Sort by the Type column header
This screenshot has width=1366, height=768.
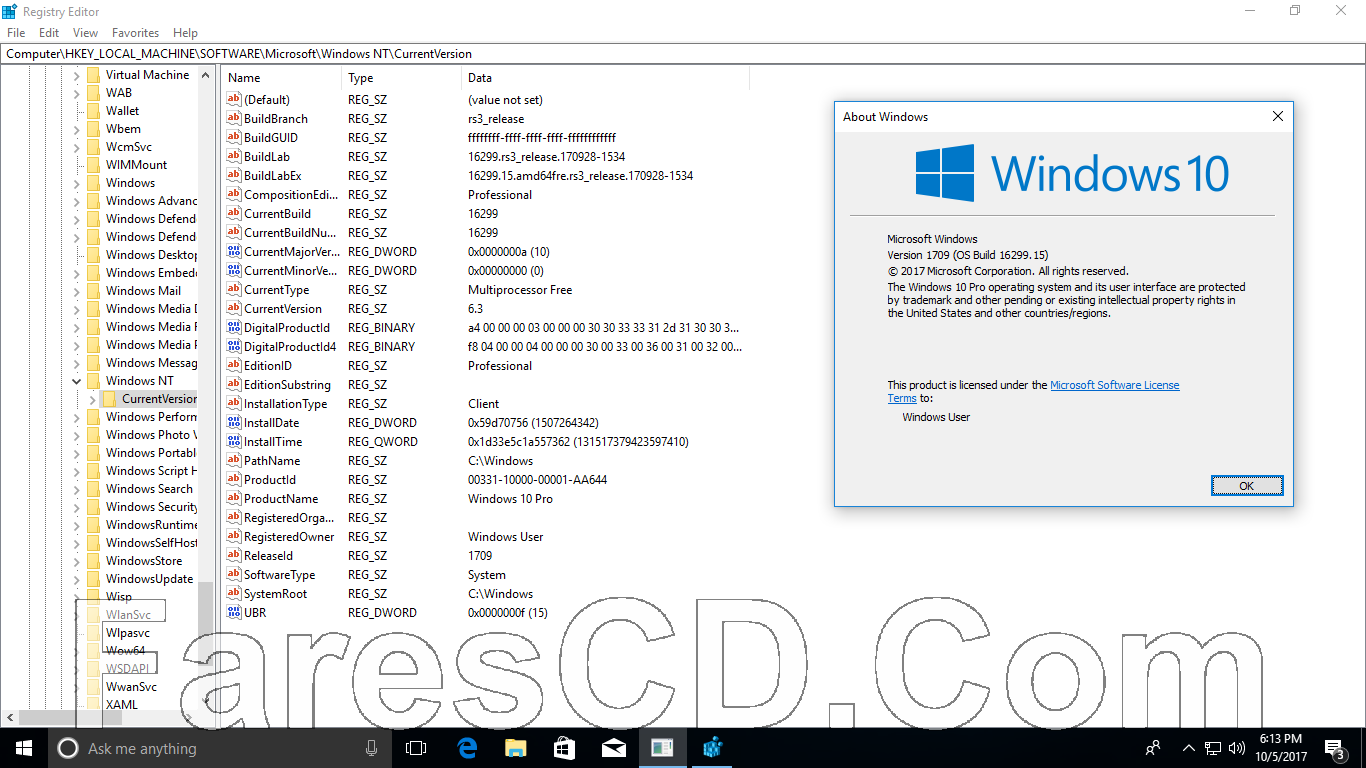tap(402, 78)
